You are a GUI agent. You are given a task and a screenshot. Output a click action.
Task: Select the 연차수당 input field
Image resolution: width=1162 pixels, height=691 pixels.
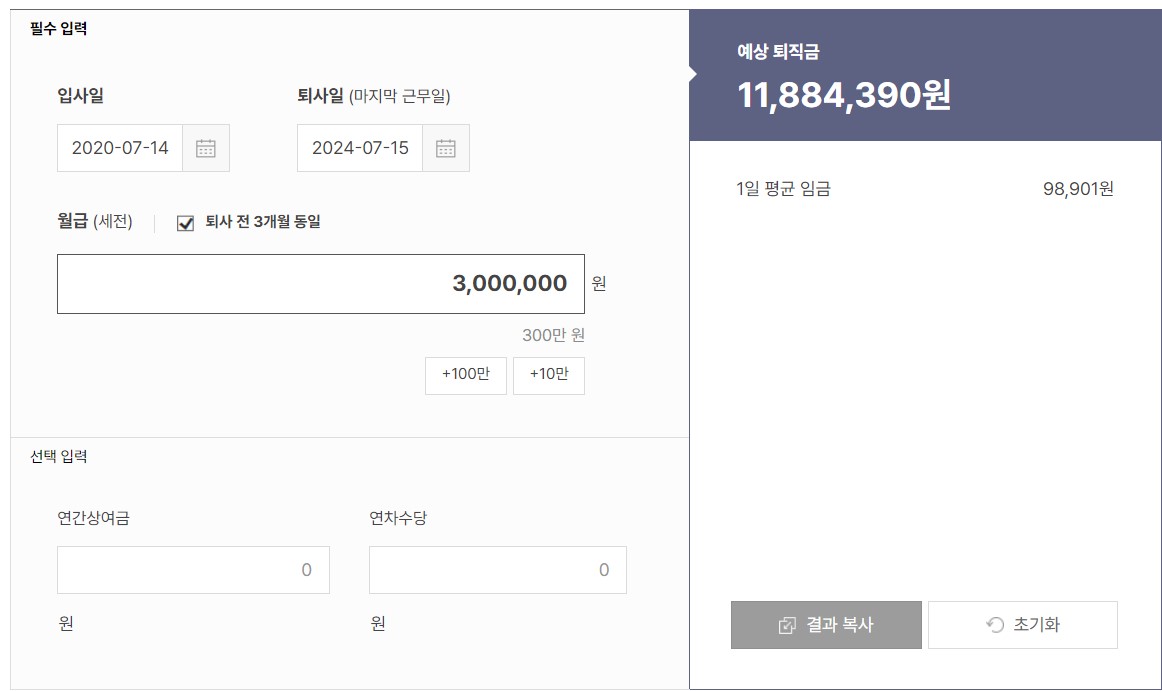[497, 569]
